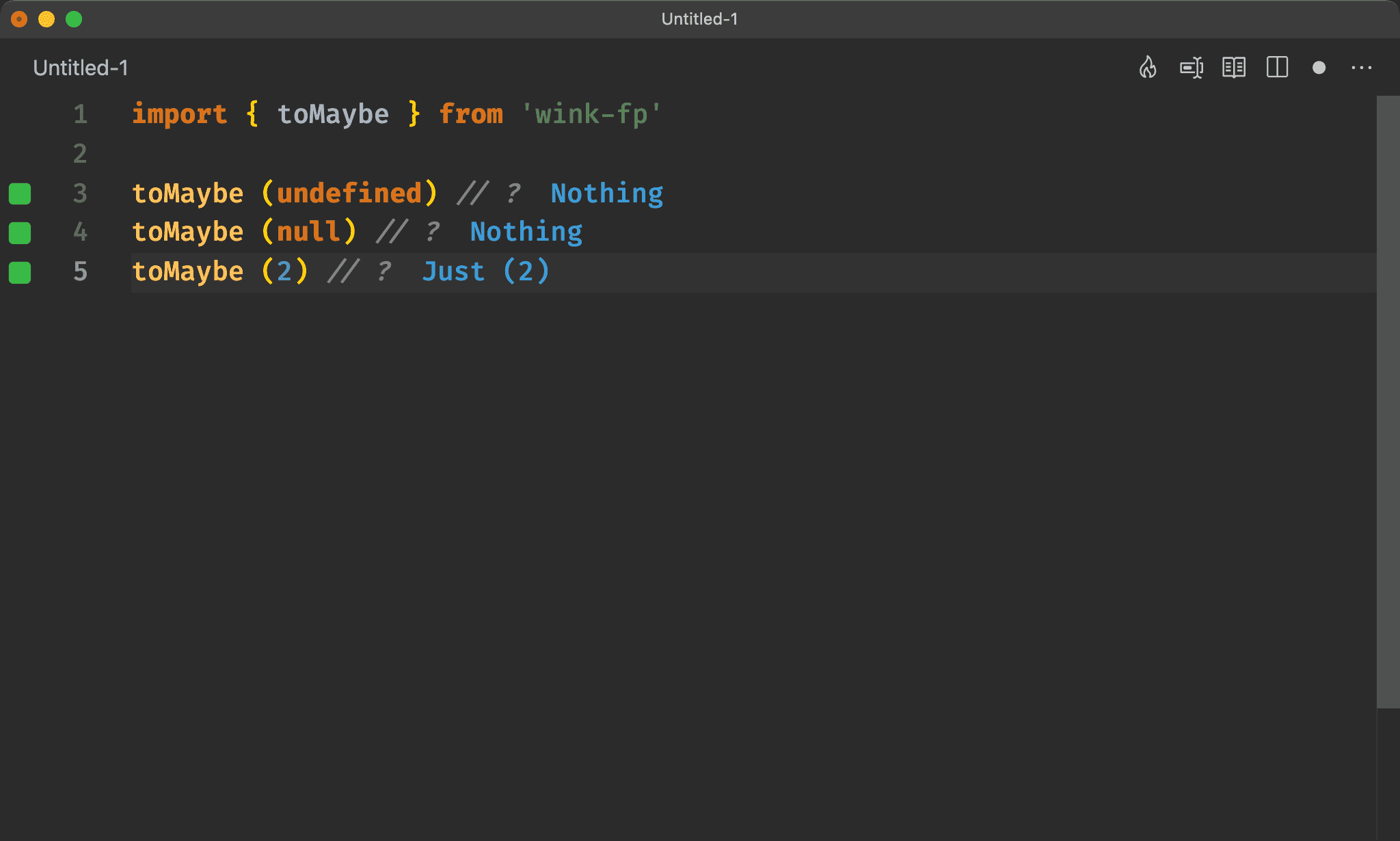Screen dimensions: 1400x841
Task: Click green coverage marker on line 5
Action: tap(20, 272)
